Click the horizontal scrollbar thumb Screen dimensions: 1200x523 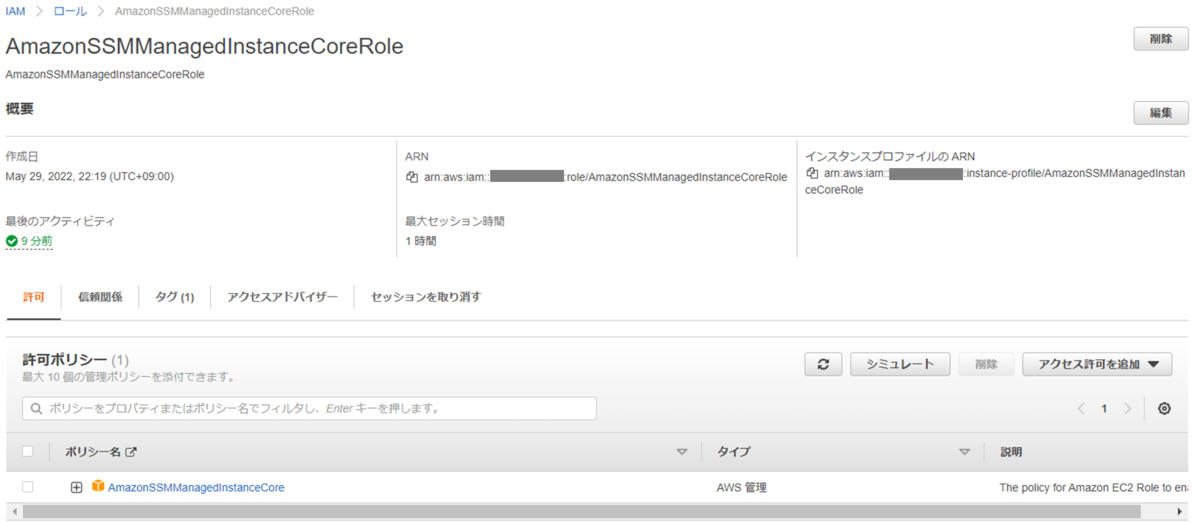click(581, 512)
